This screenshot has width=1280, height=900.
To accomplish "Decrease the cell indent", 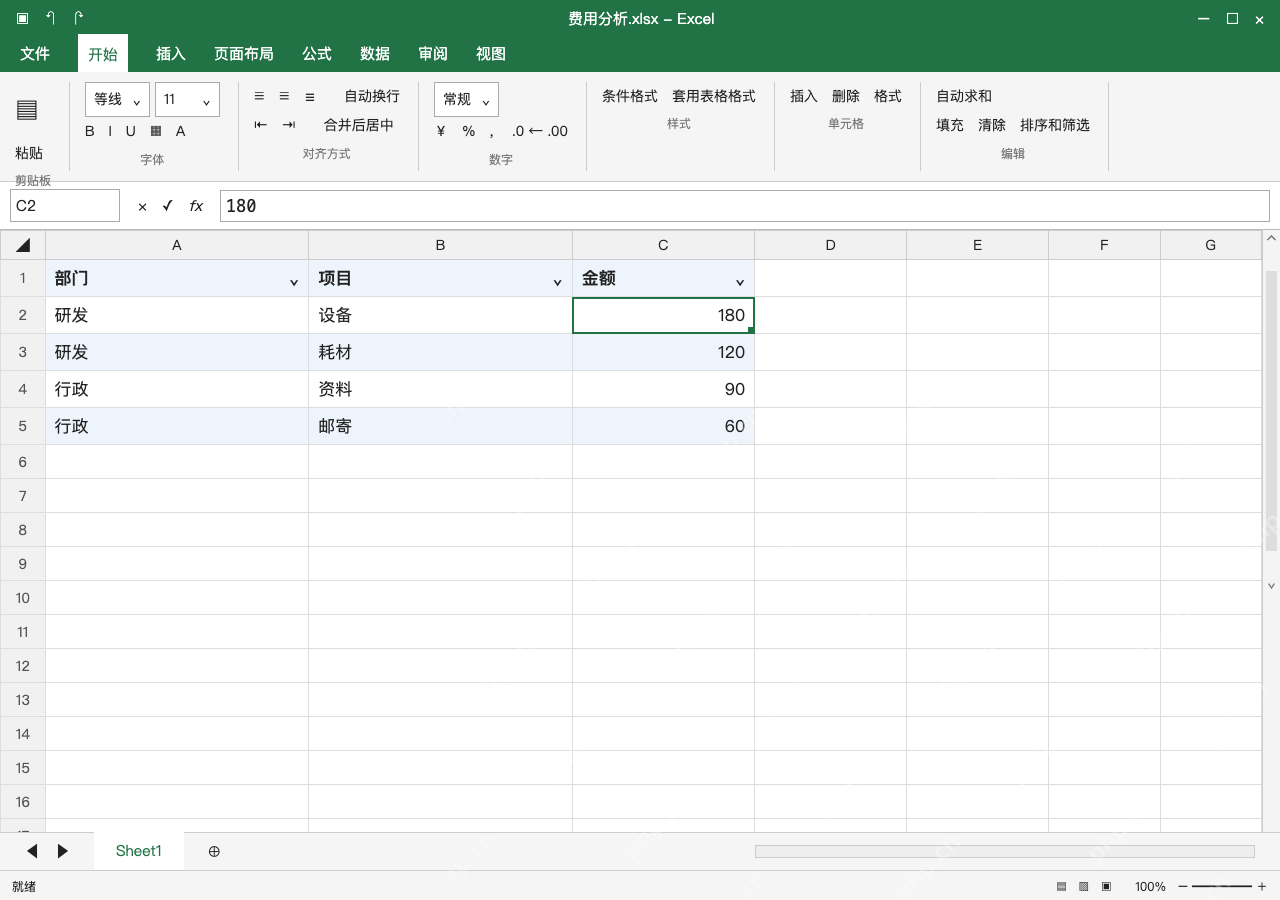I will pyautogui.click(x=260, y=125).
